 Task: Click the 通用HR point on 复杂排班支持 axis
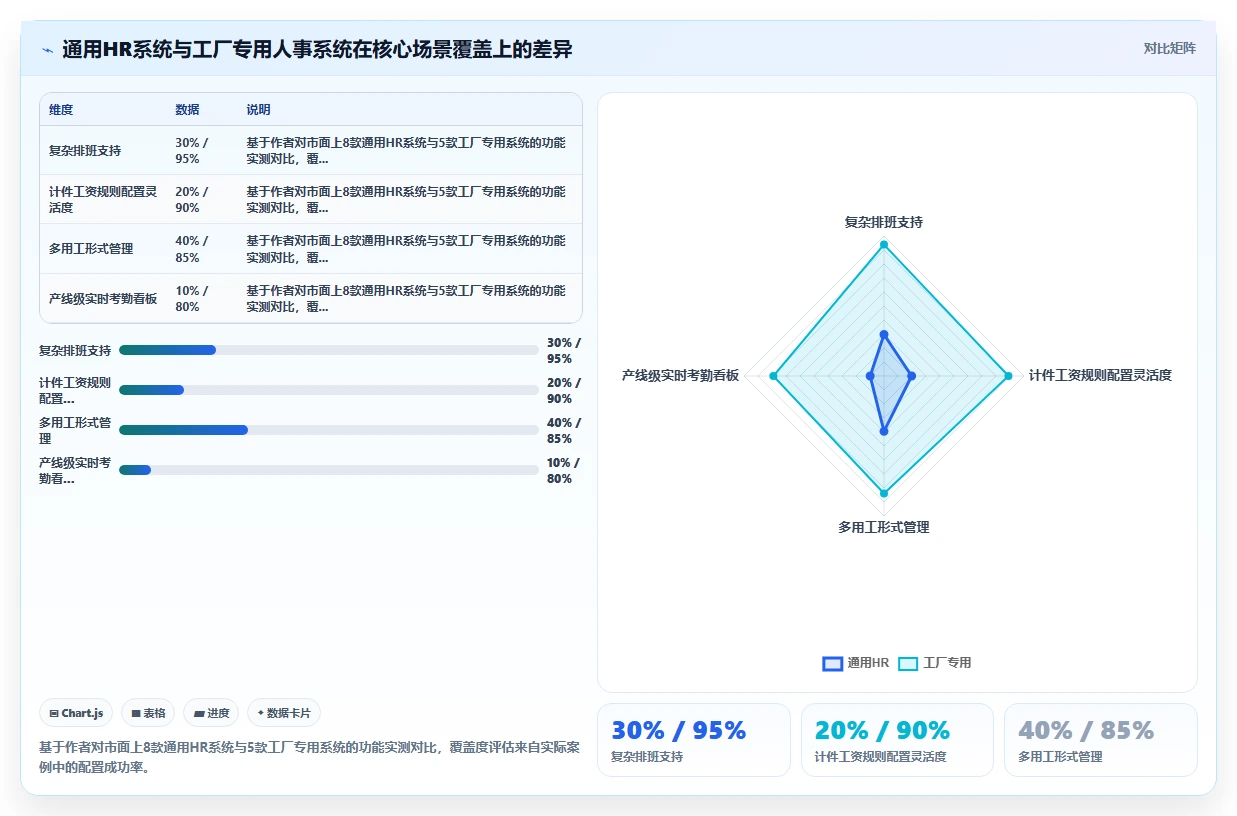(x=884, y=334)
